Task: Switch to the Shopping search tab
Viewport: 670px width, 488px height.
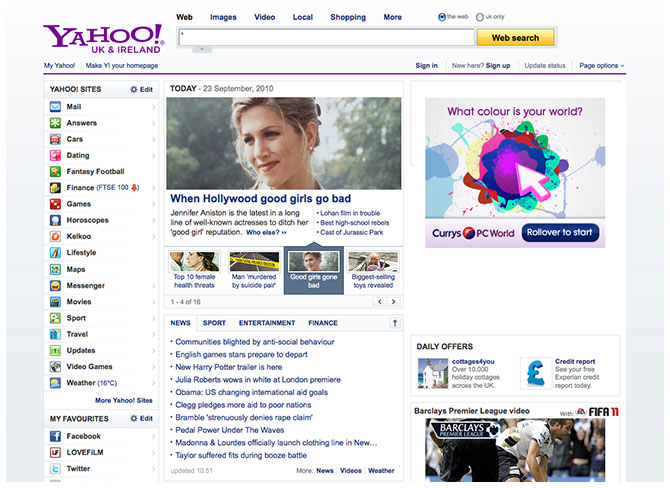Action: click(348, 17)
